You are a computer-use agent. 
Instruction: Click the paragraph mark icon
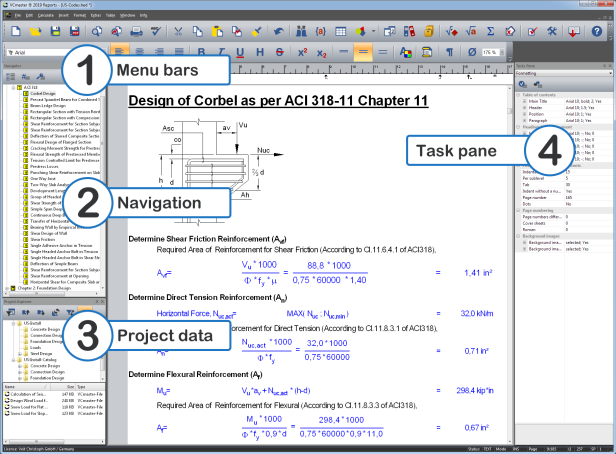[449, 50]
